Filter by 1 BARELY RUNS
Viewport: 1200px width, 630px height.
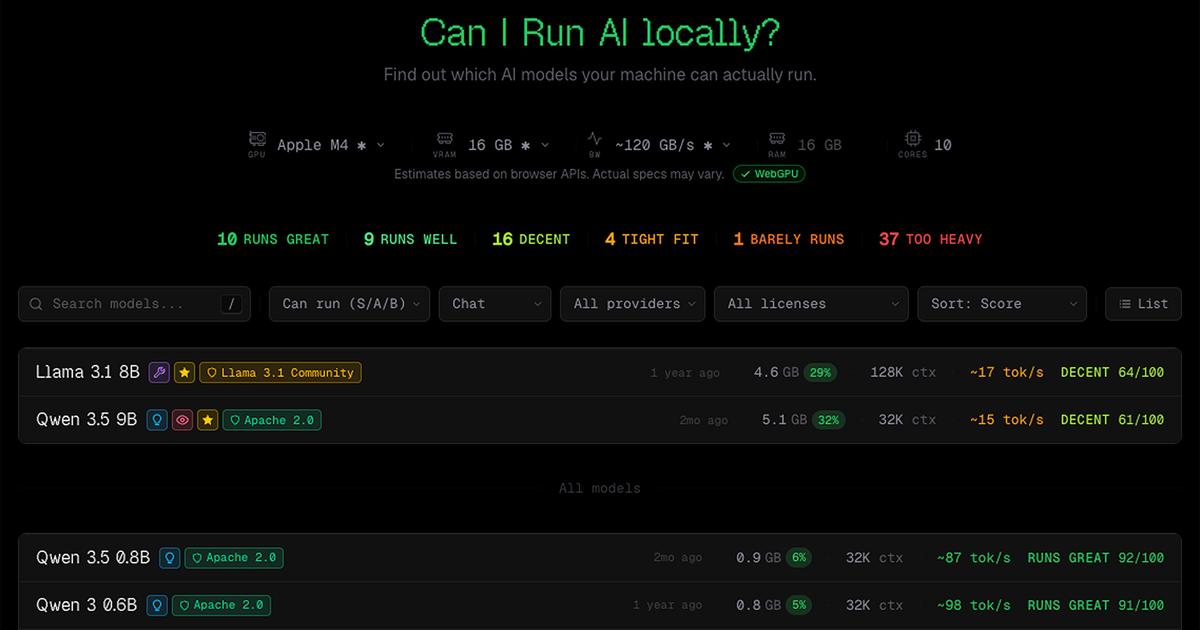[x=789, y=239]
